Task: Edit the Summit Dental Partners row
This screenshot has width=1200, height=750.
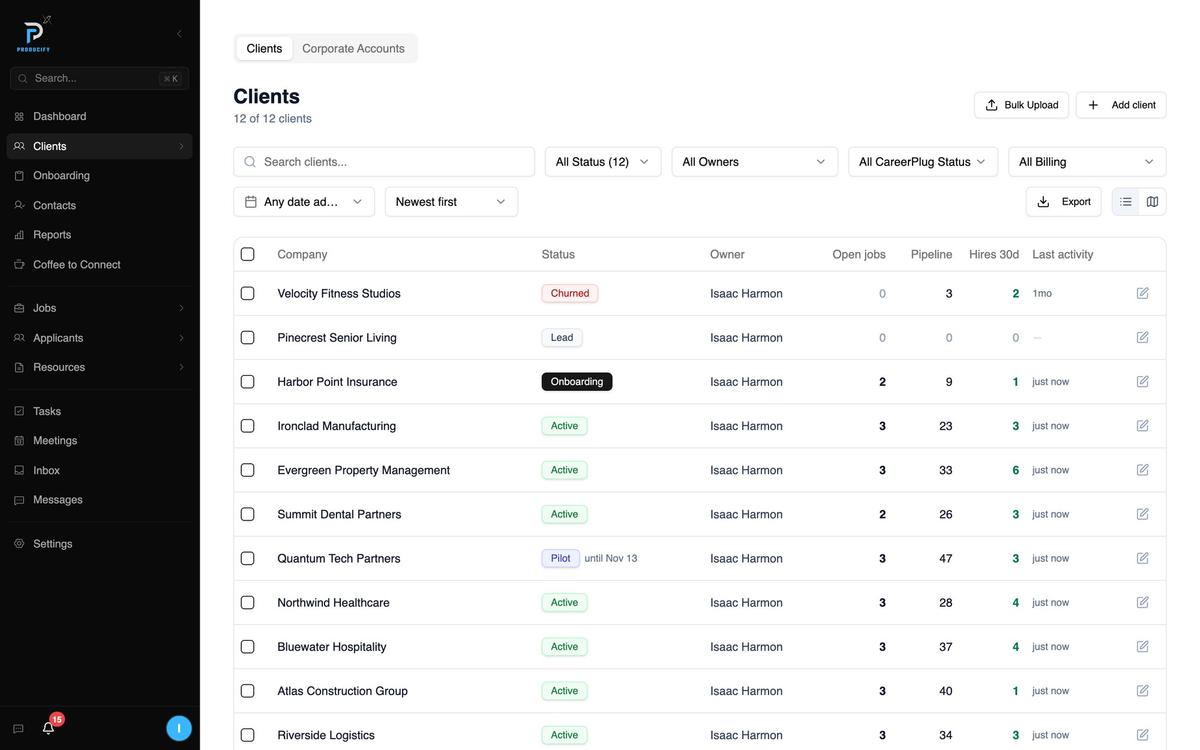Action: (x=1143, y=514)
